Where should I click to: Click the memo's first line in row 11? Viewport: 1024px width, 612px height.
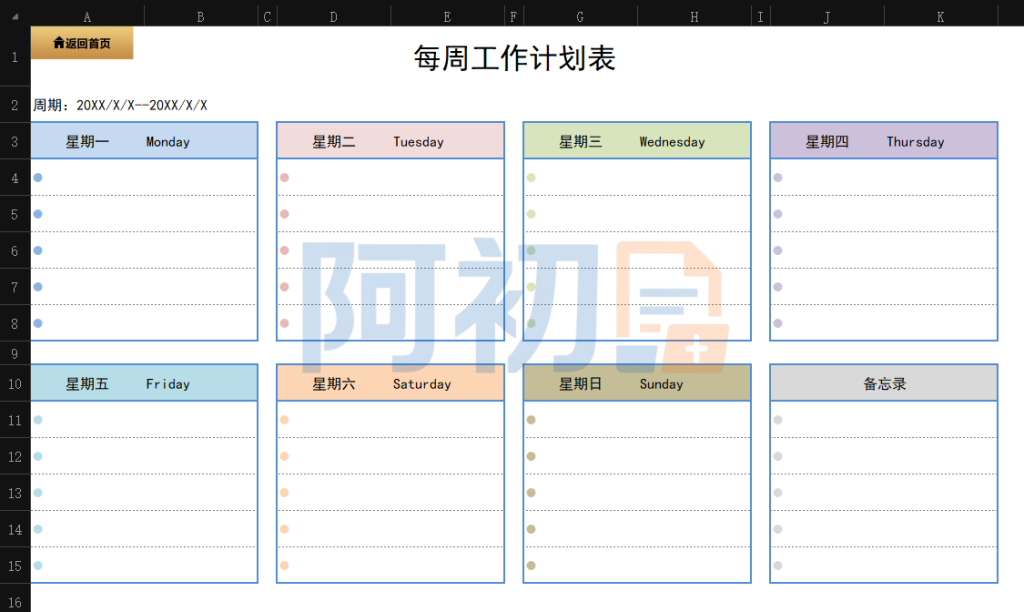pyautogui.click(x=884, y=419)
